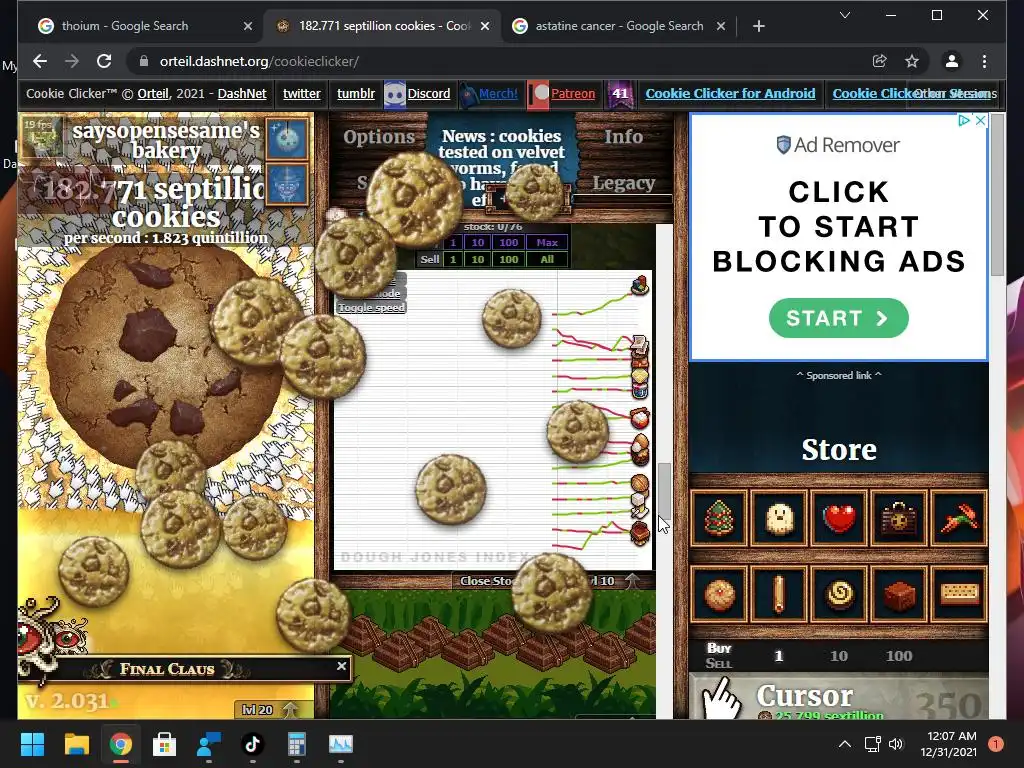Buy the swirl pinwheel cookie upgrade
This screenshot has width=1024, height=768.
point(839,594)
